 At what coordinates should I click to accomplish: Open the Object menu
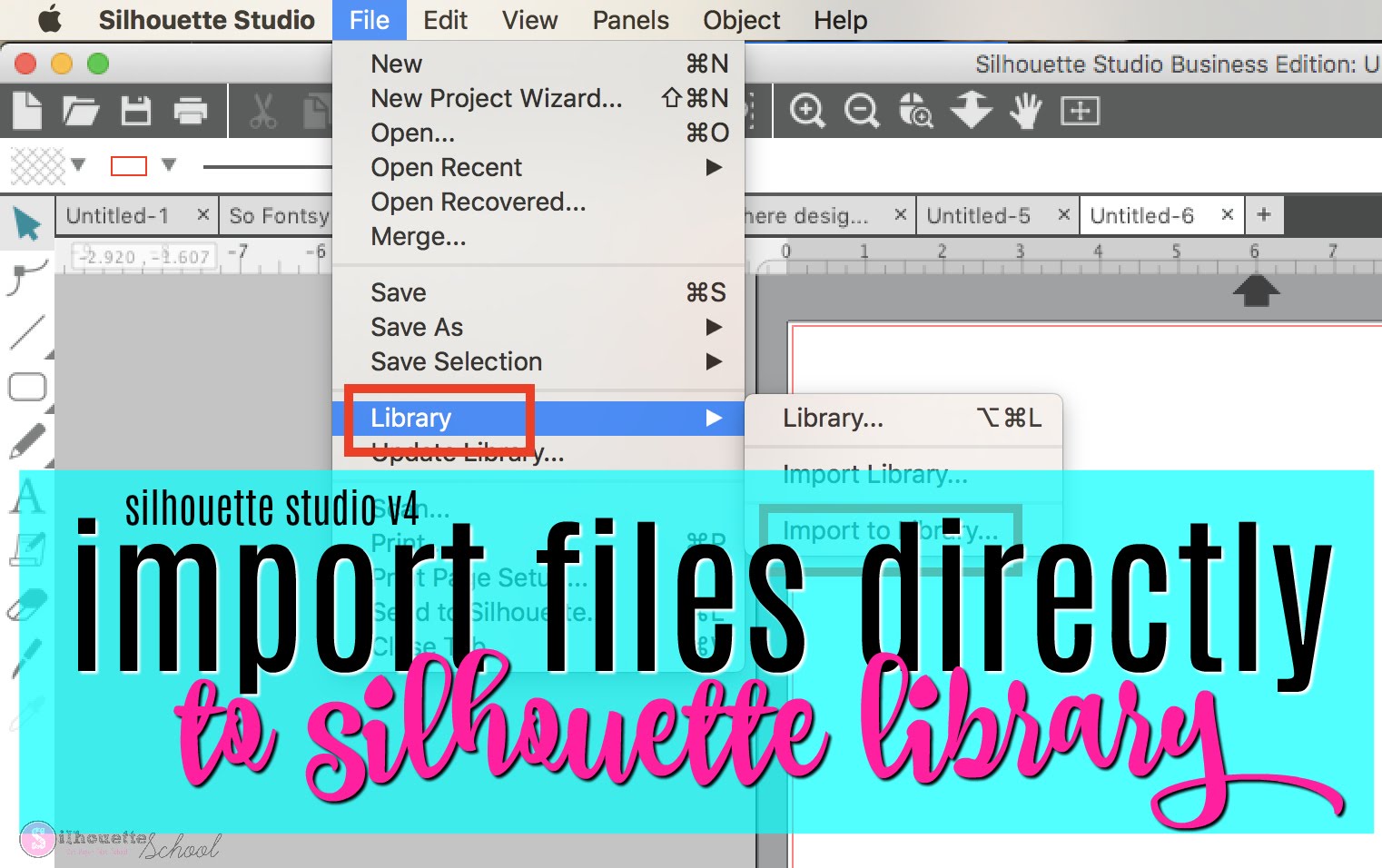(741, 20)
